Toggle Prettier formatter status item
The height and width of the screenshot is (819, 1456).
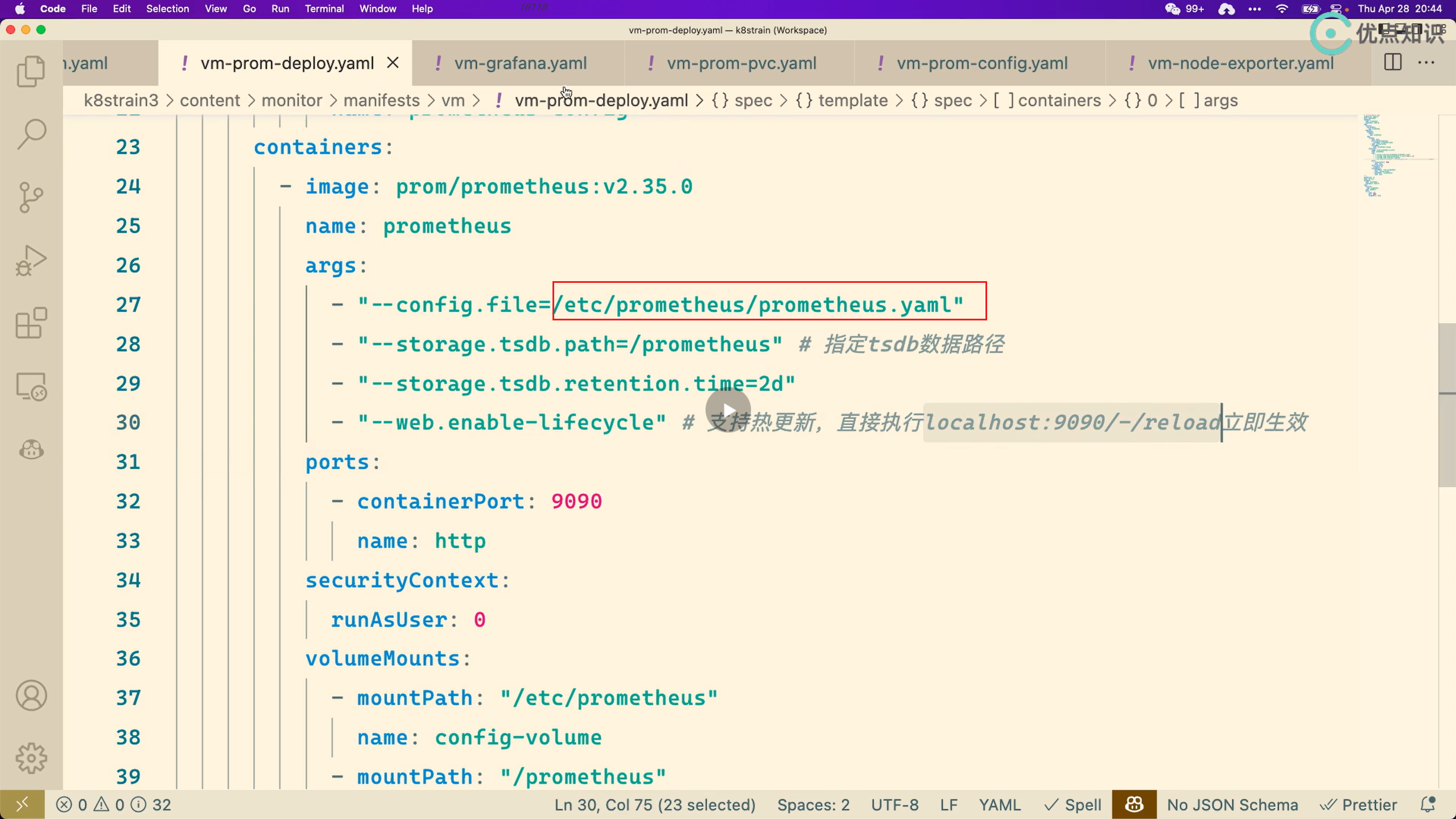pos(1359,805)
